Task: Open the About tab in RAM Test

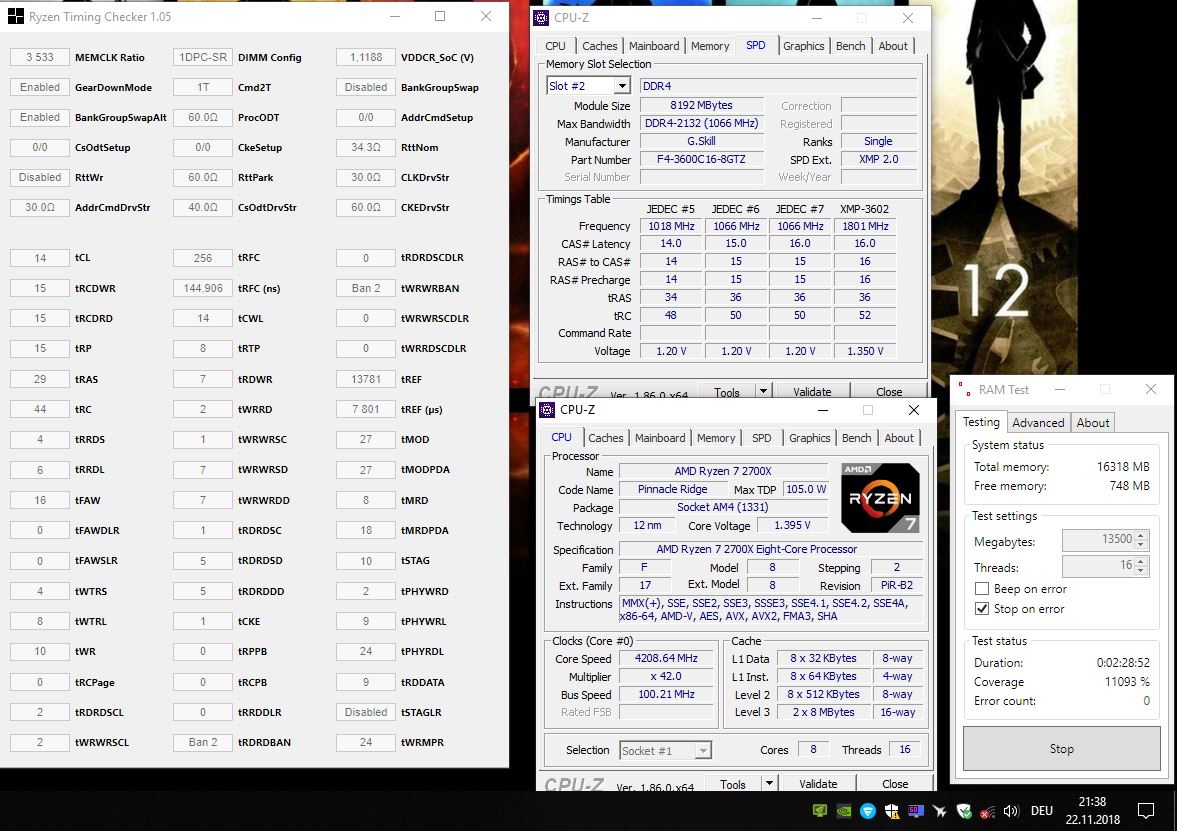Action: [1092, 423]
